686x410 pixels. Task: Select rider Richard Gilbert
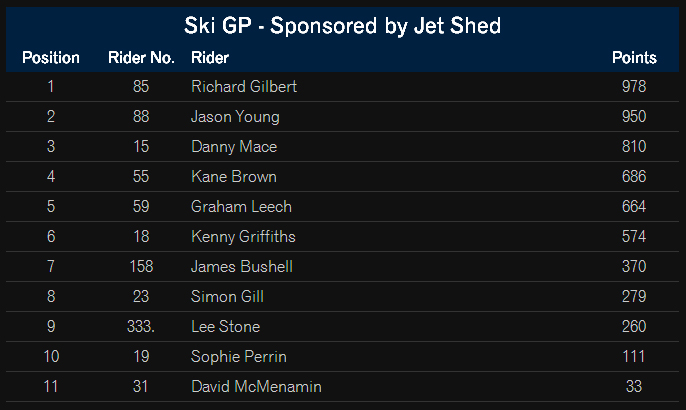click(244, 87)
